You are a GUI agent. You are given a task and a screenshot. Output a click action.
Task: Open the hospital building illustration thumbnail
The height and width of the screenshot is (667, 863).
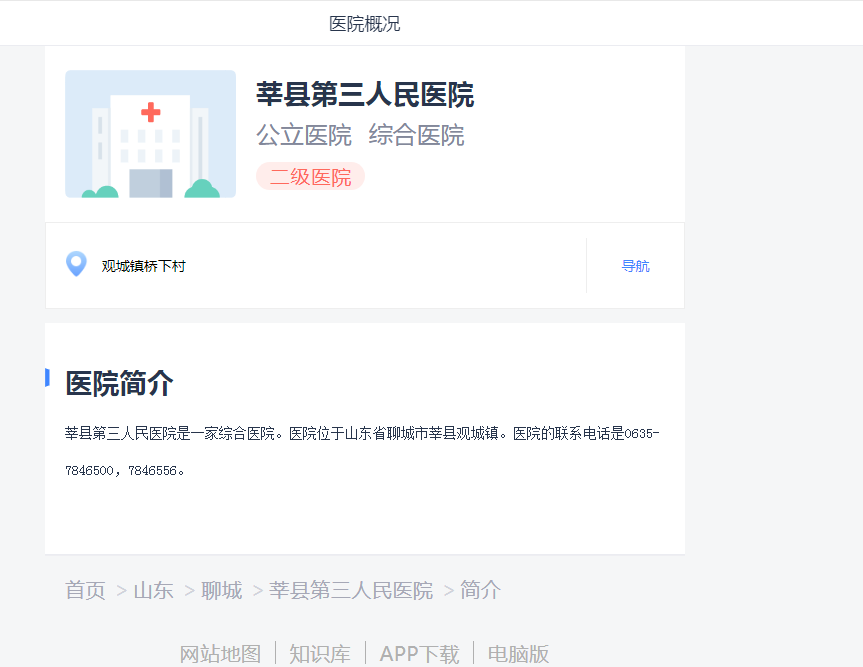[x=150, y=134]
